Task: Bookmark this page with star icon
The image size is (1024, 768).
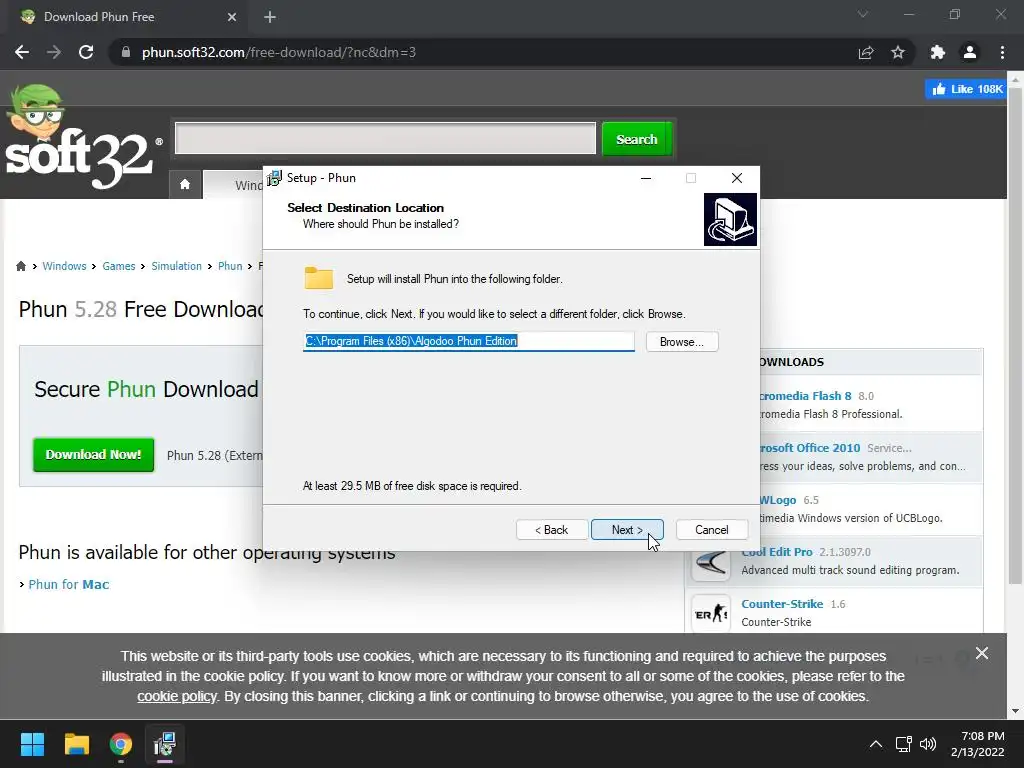Action: click(x=898, y=52)
